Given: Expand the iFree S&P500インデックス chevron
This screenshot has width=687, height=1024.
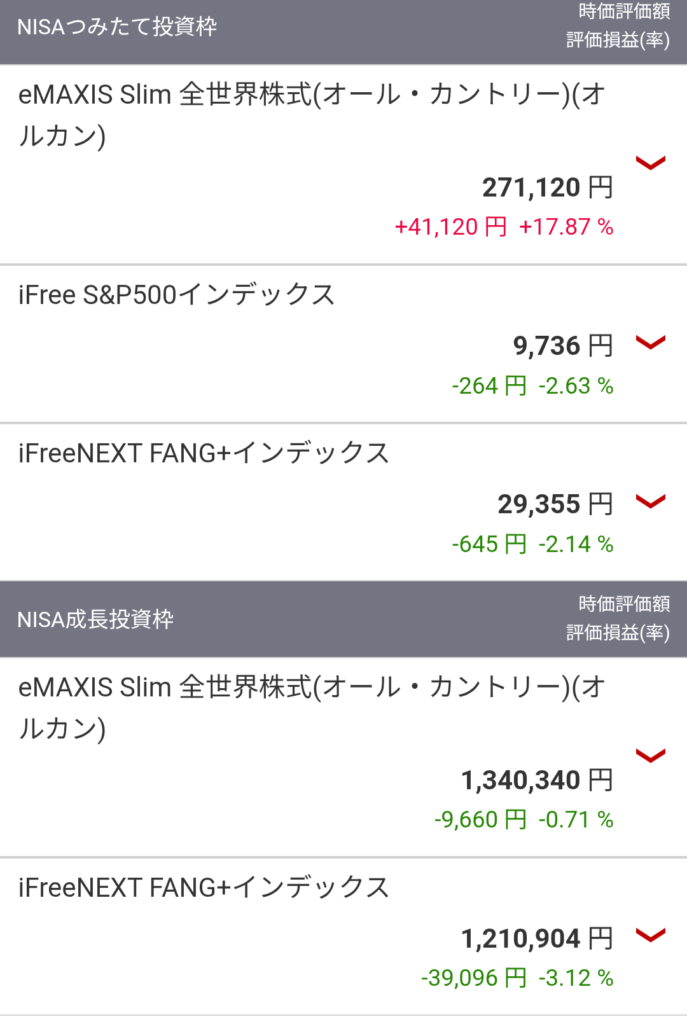Looking at the screenshot, I should pyautogui.click(x=651, y=343).
